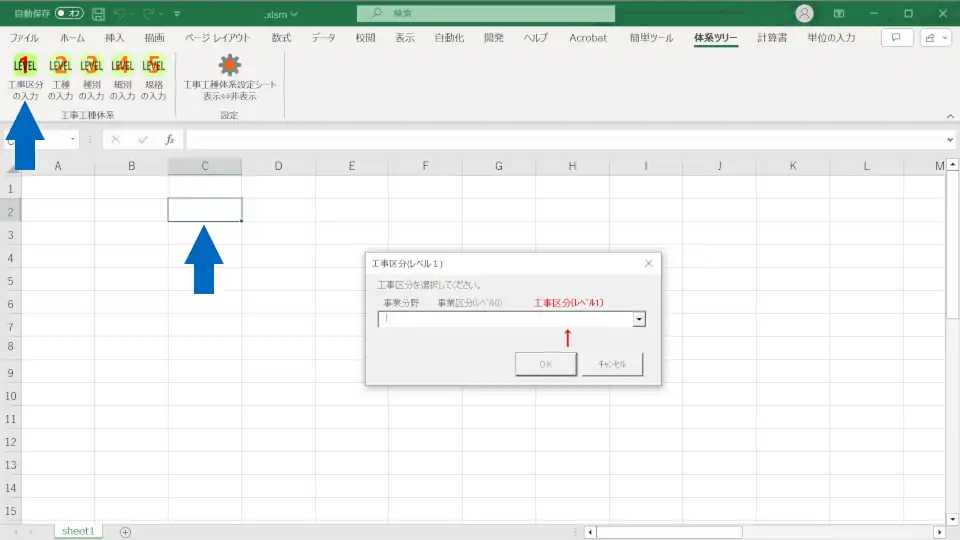Click vertical scrollbar down arrow

pos(952,519)
